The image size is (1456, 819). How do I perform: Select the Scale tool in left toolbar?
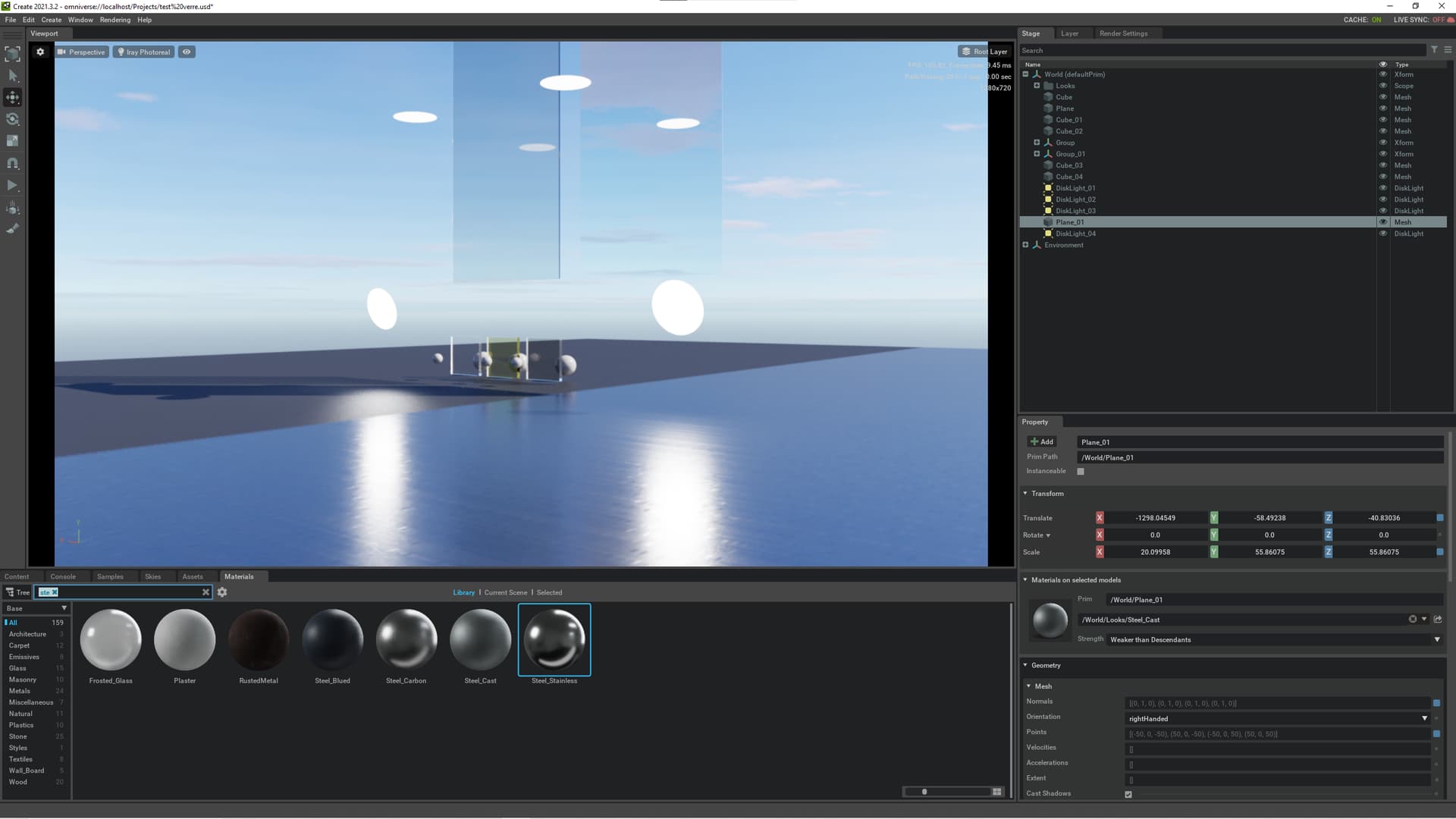point(13,141)
